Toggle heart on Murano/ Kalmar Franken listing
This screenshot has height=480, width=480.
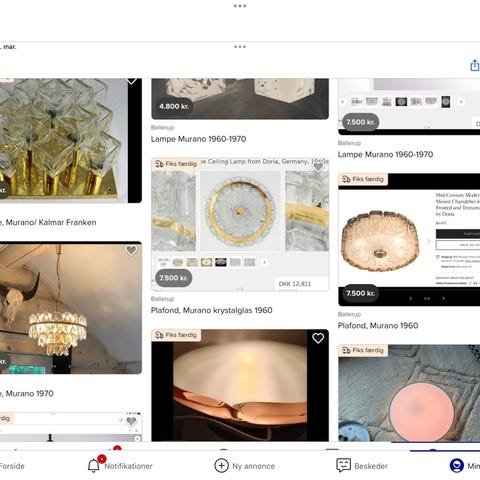coord(131,81)
